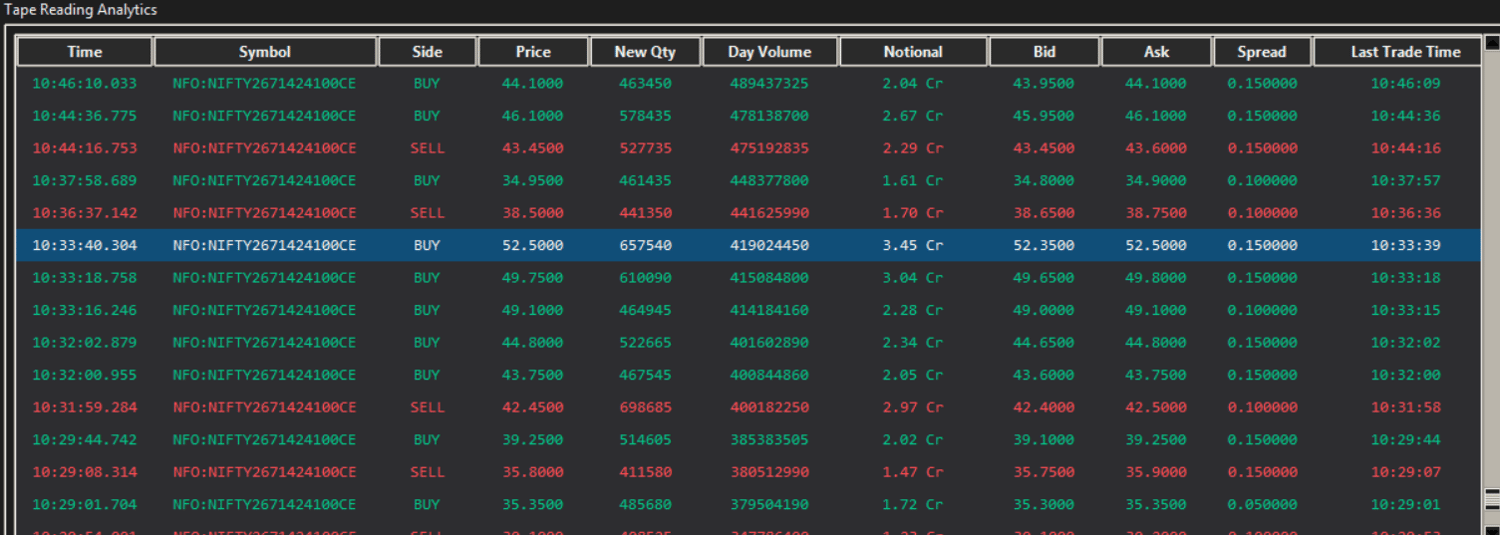Screen dimensions: 1500x535
Task: Select the row timed 10:36:37.142
Action: [748, 213]
